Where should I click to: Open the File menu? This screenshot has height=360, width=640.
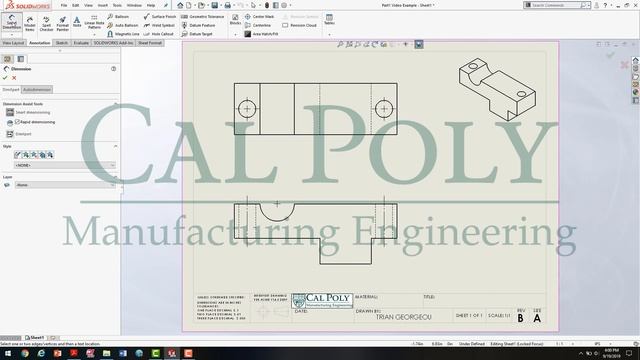[x=64, y=5]
